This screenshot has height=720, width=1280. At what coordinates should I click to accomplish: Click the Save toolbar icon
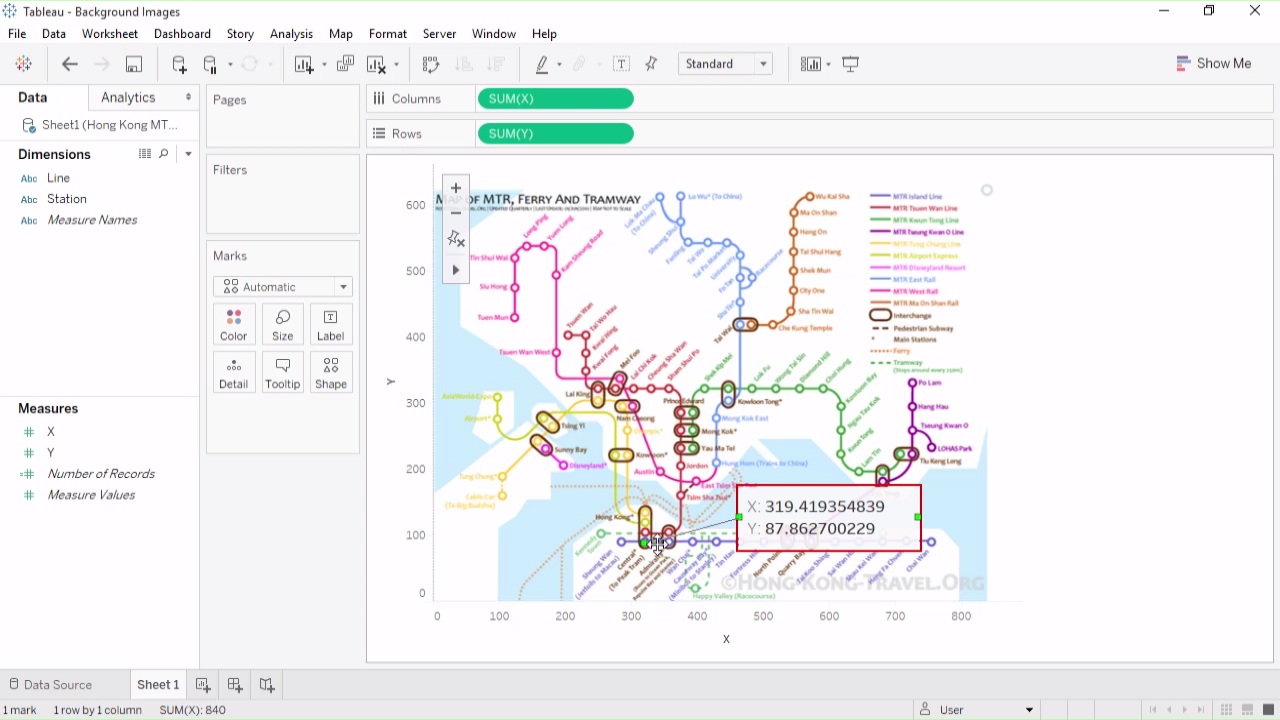pyautogui.click(x=133, y=64)
